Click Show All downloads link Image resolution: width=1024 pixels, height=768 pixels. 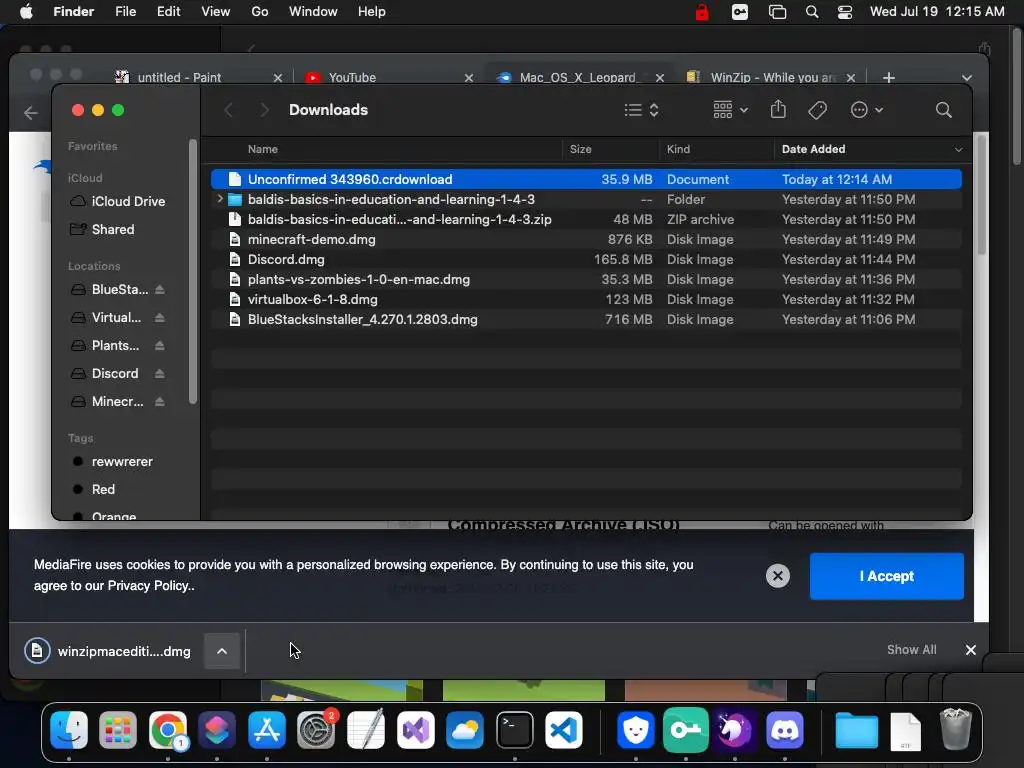tap(911, 650)
